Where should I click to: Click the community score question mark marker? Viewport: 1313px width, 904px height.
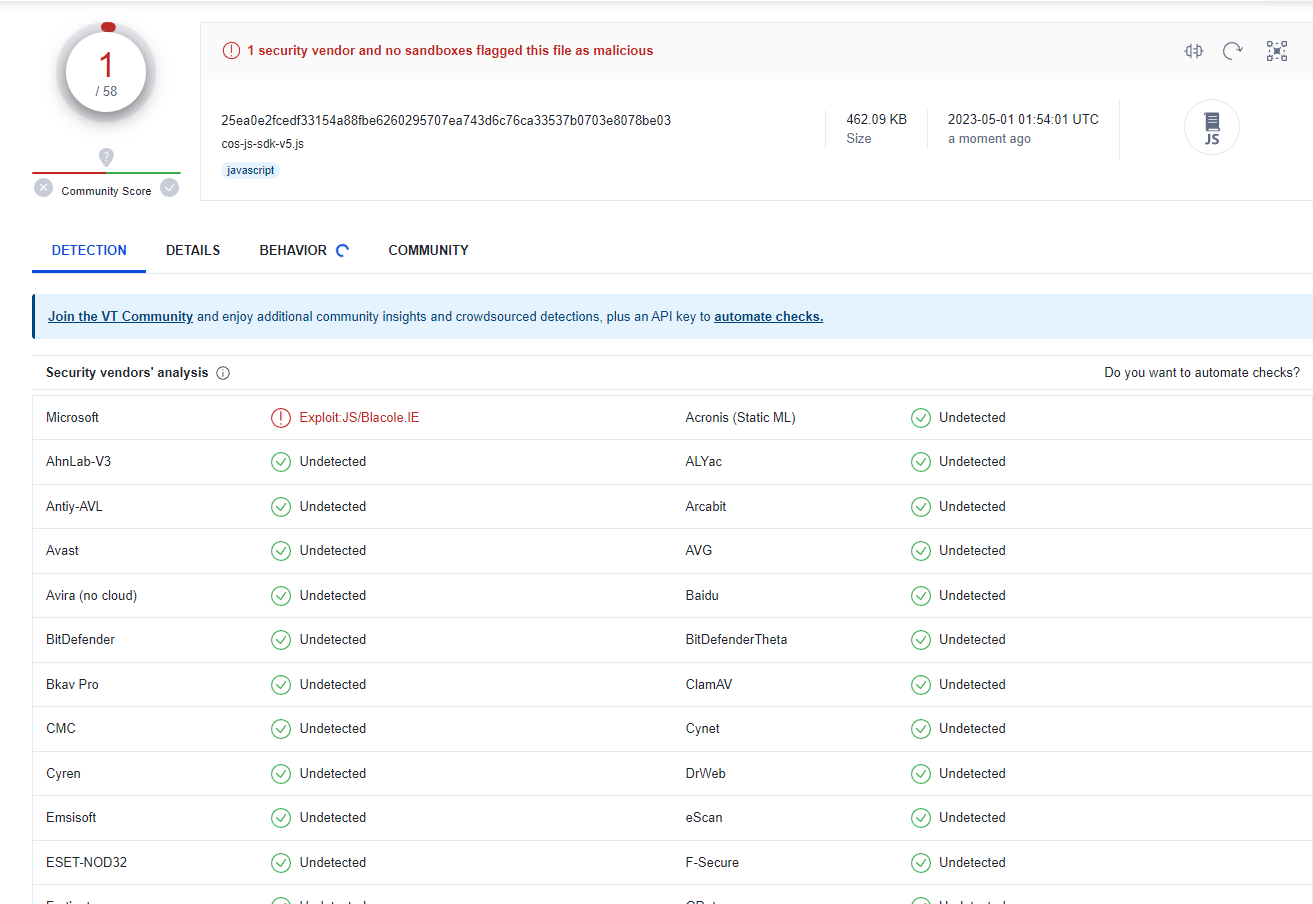coord(106,157)
